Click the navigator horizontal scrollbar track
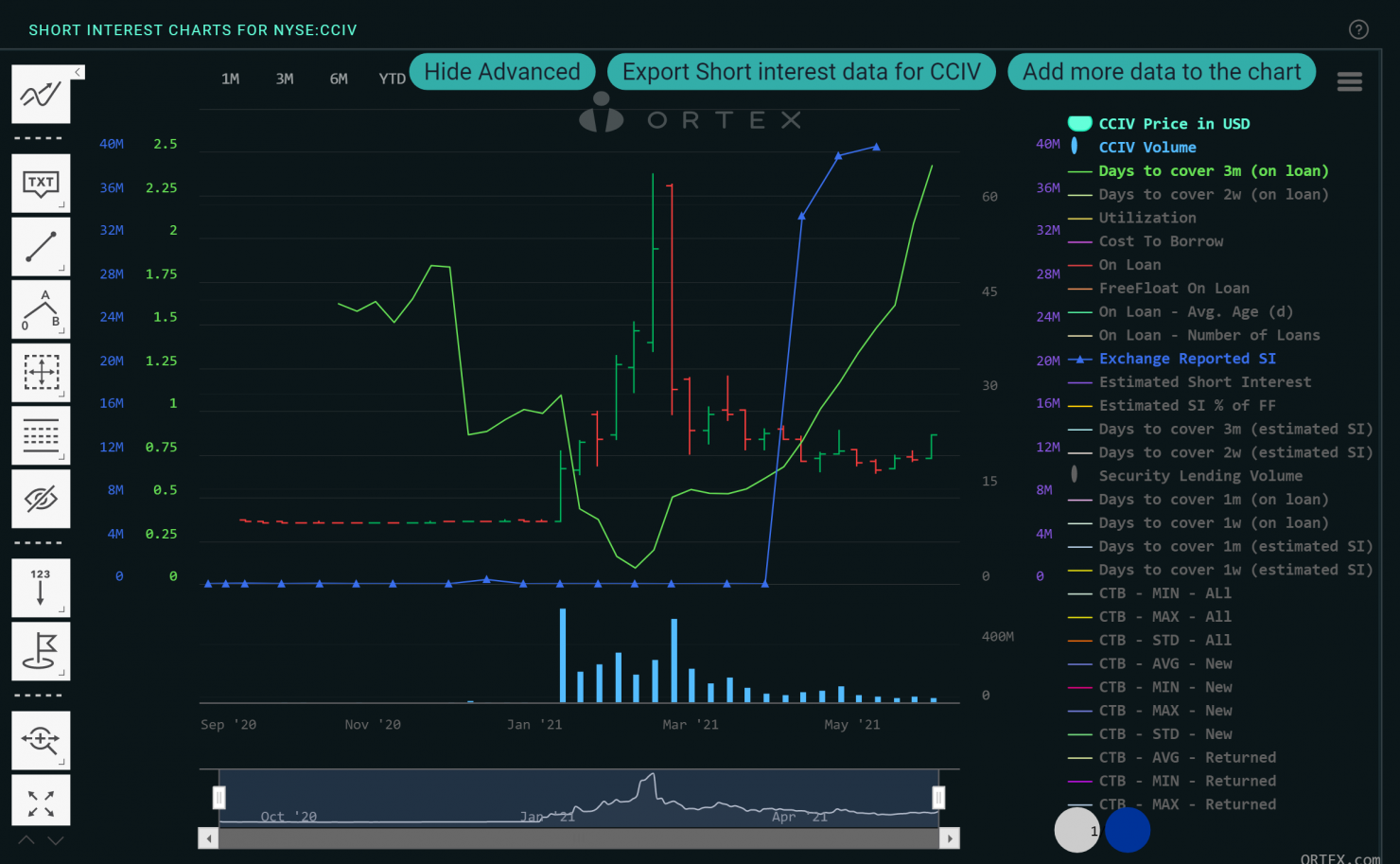The width and height of the screenshot is (1400, 864). [x=579, y=838]
